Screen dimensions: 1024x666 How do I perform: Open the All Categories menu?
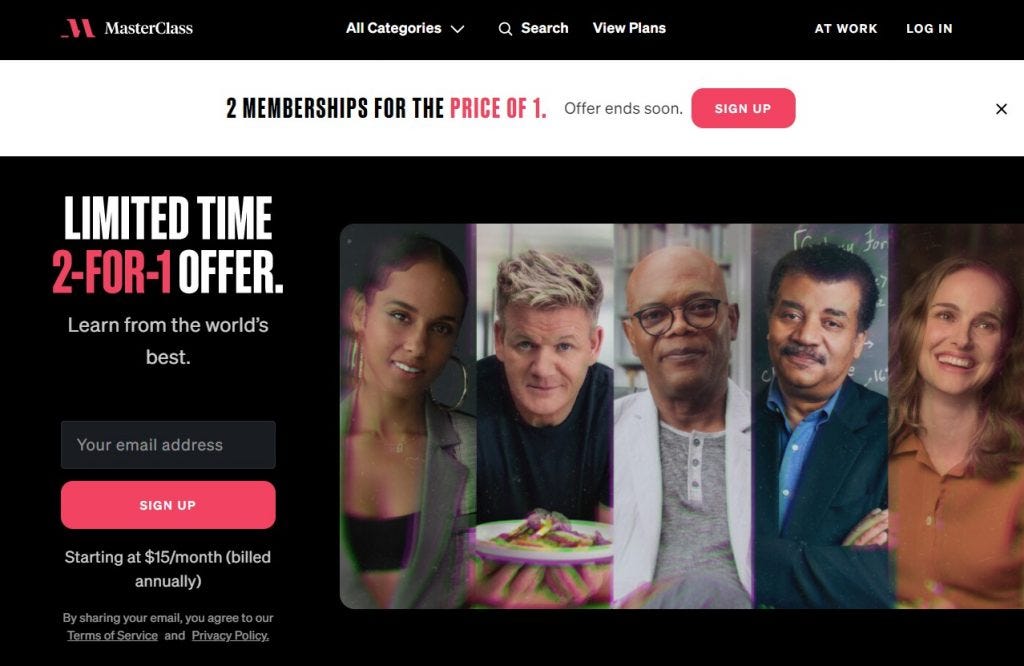coord(405,28)
